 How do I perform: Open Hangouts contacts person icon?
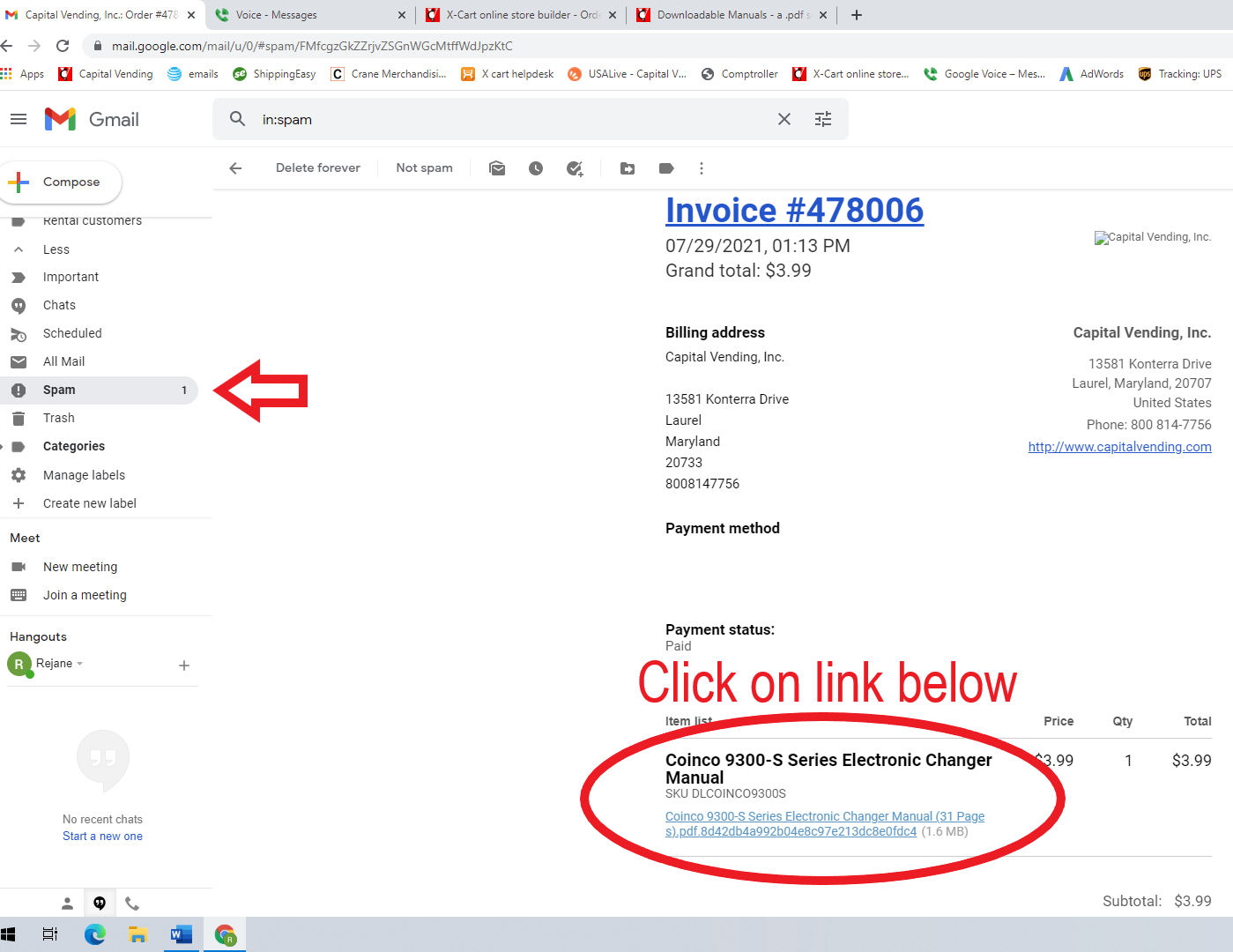tap(67, 904)
